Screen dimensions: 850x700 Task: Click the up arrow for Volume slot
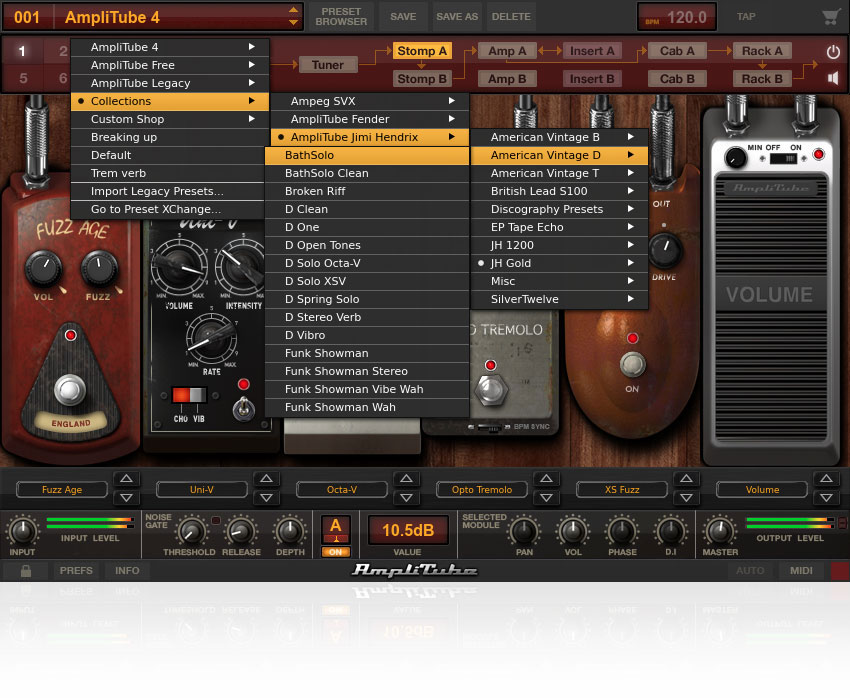(826, 478)
